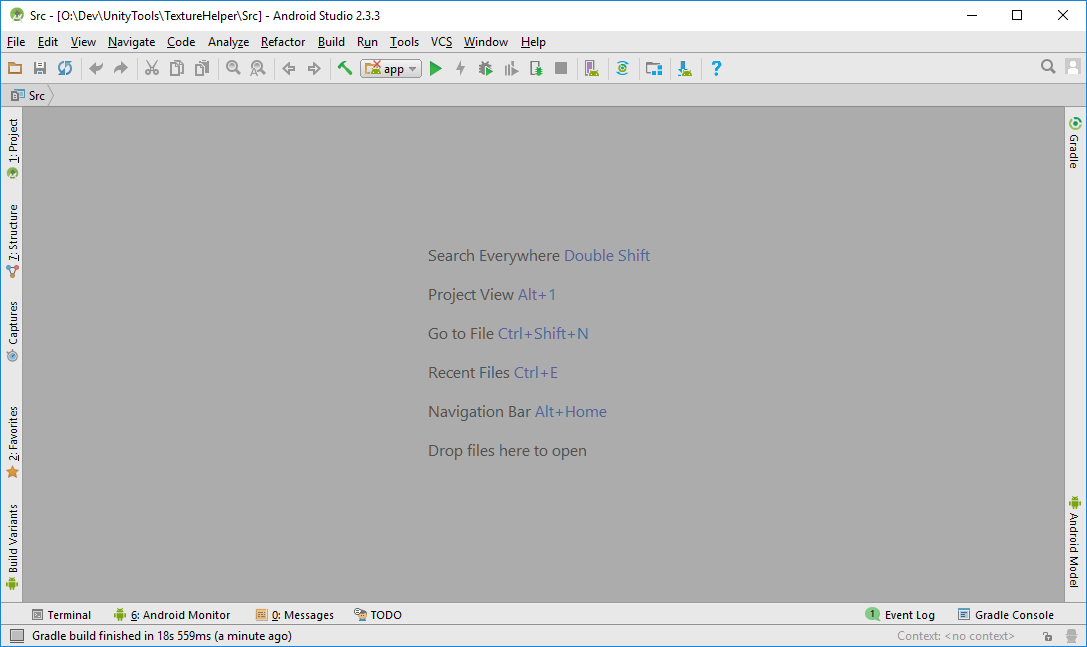
Task: Open the File menu
Action: (16, 42)
